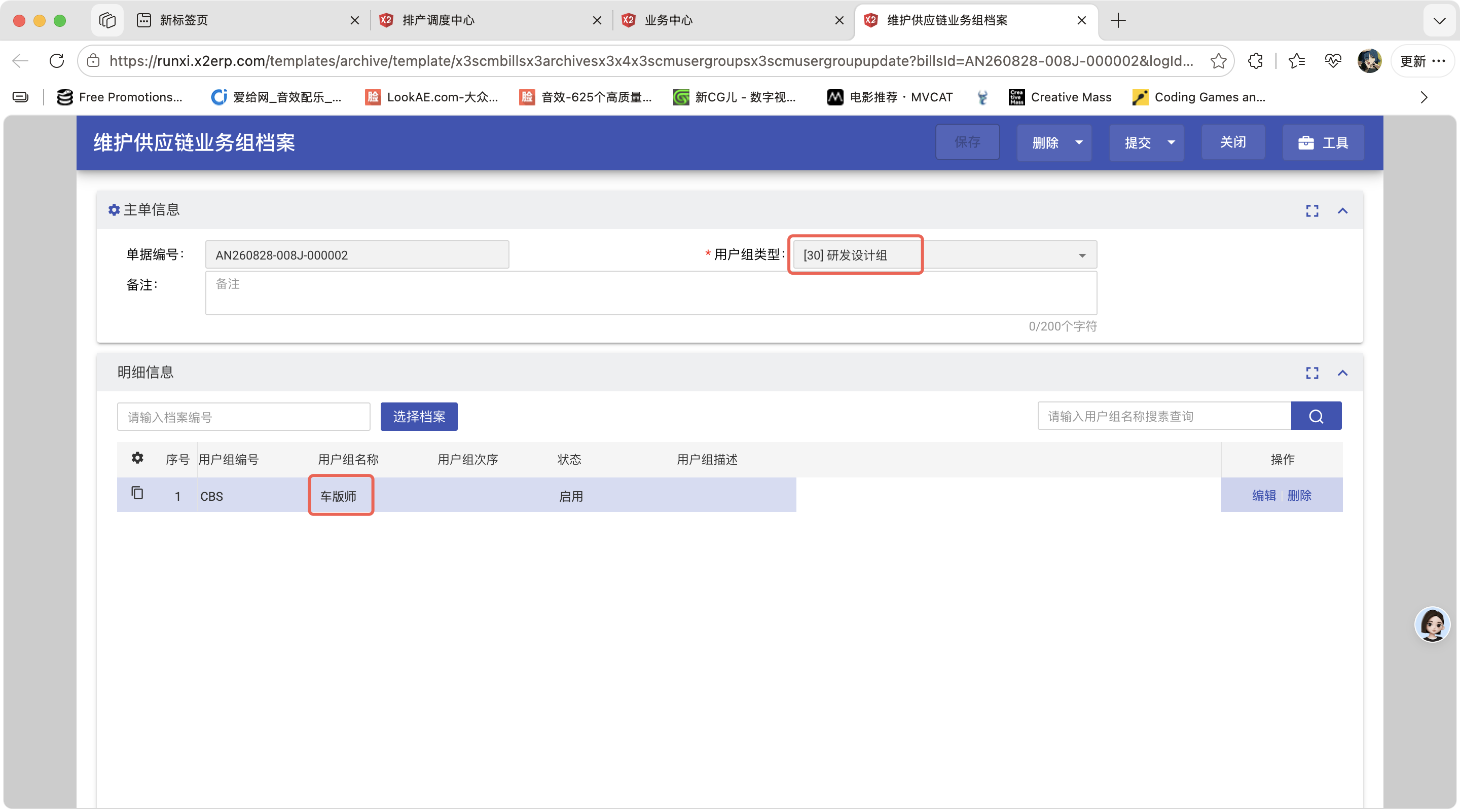Open 电影推荐 MVCAT bookmark

click(x=890, y=97)
